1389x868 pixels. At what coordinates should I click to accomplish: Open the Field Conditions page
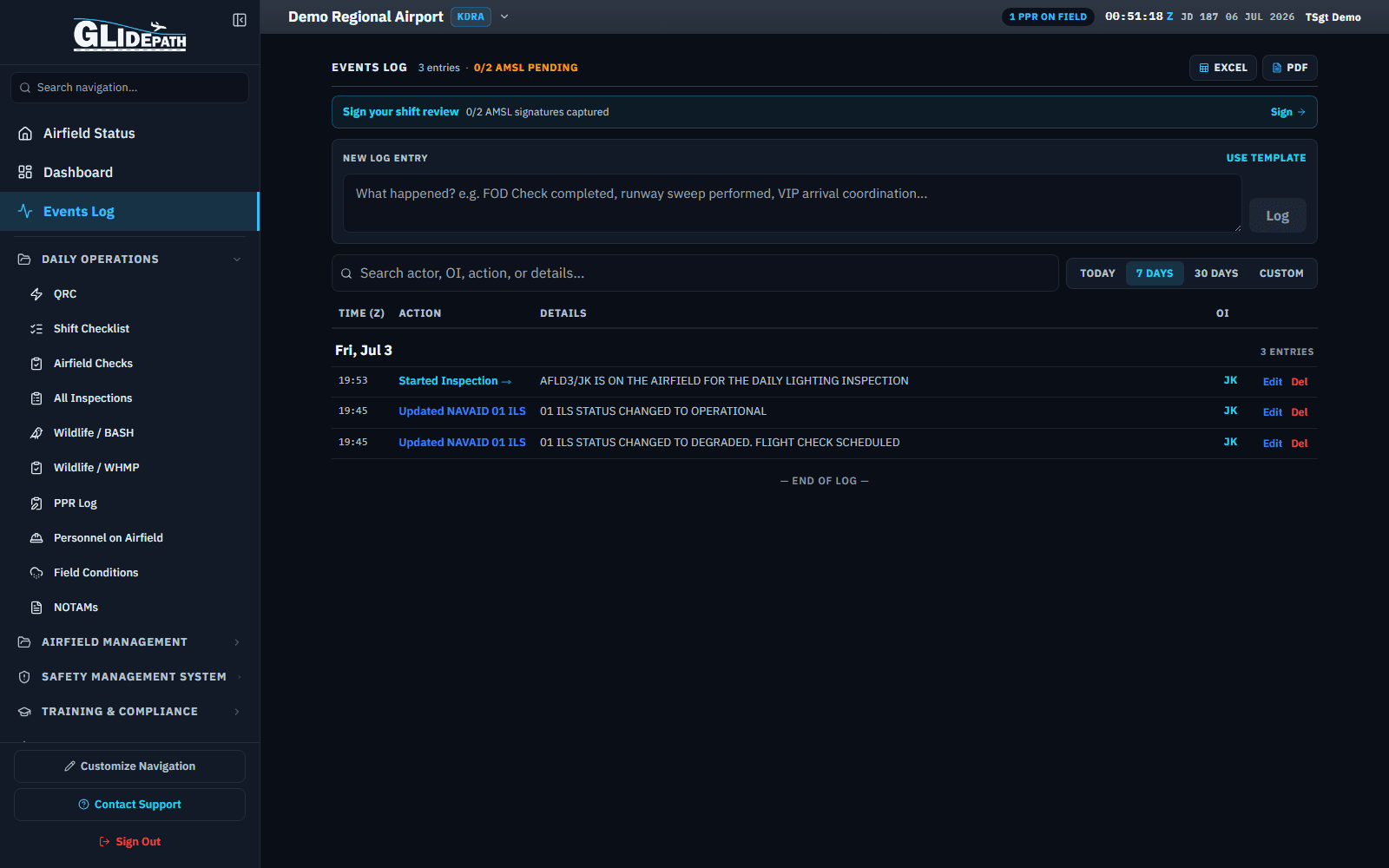point(129,573)
